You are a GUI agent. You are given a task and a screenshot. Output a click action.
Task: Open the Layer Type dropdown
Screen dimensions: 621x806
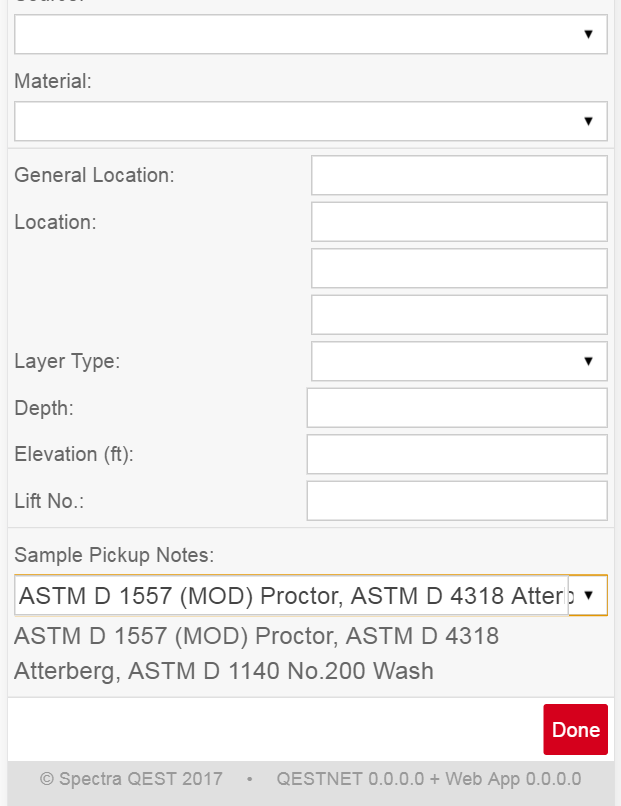tap(459, 361)
